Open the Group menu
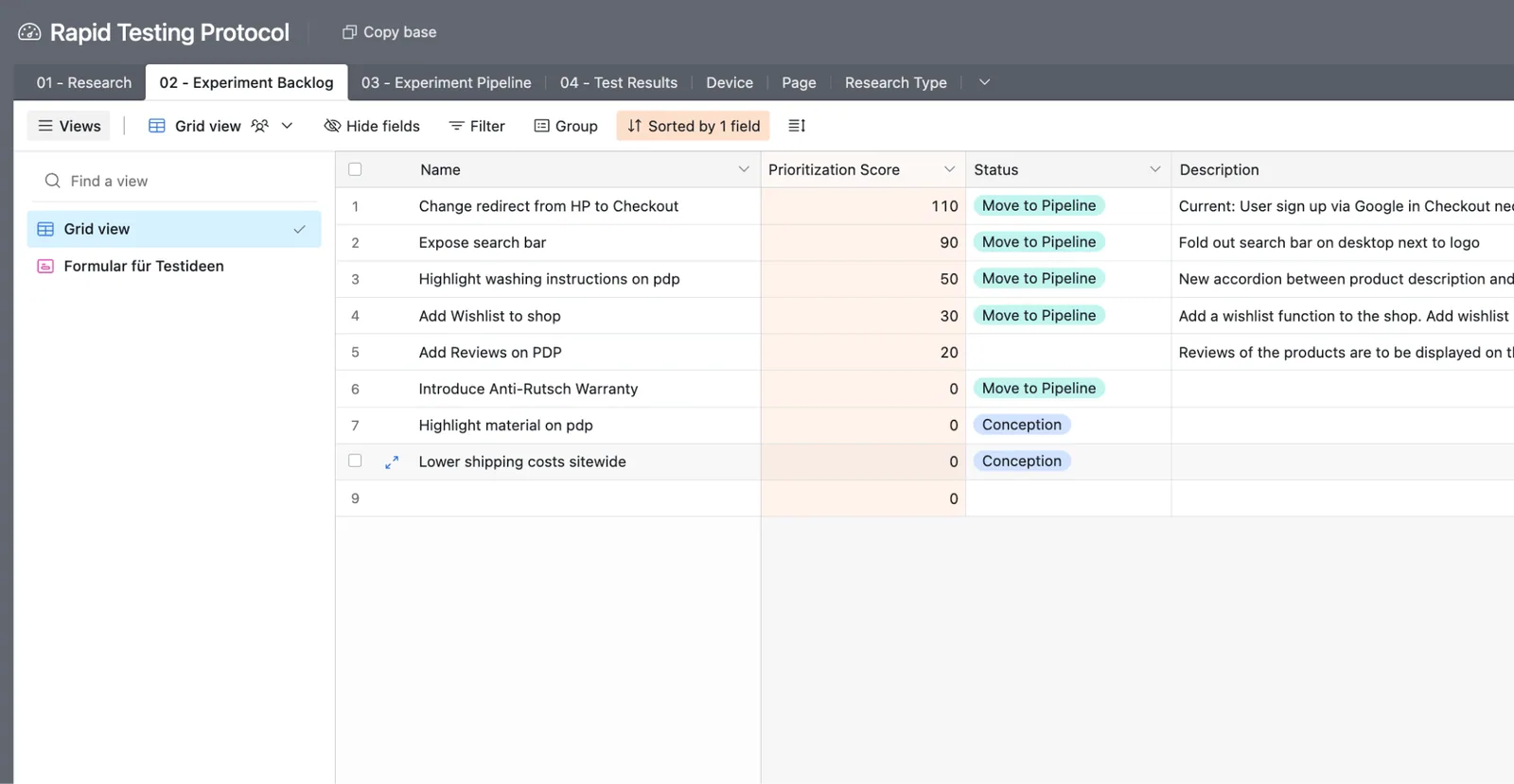The height and width of the screenshot is (784, 1514). [566, 126]
